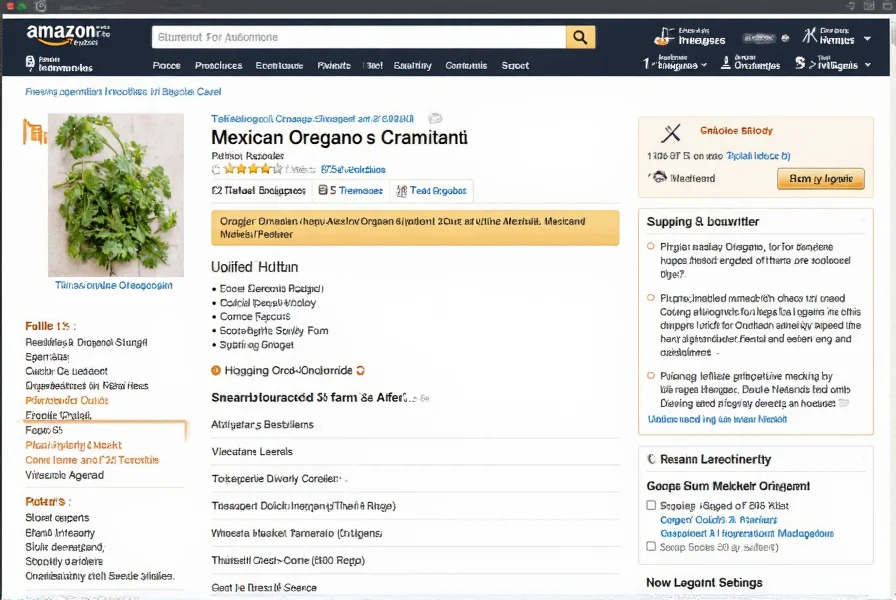Open the blue link in buy box price line
The height and width of the screenshot is (600, 896).
point(758,155)
